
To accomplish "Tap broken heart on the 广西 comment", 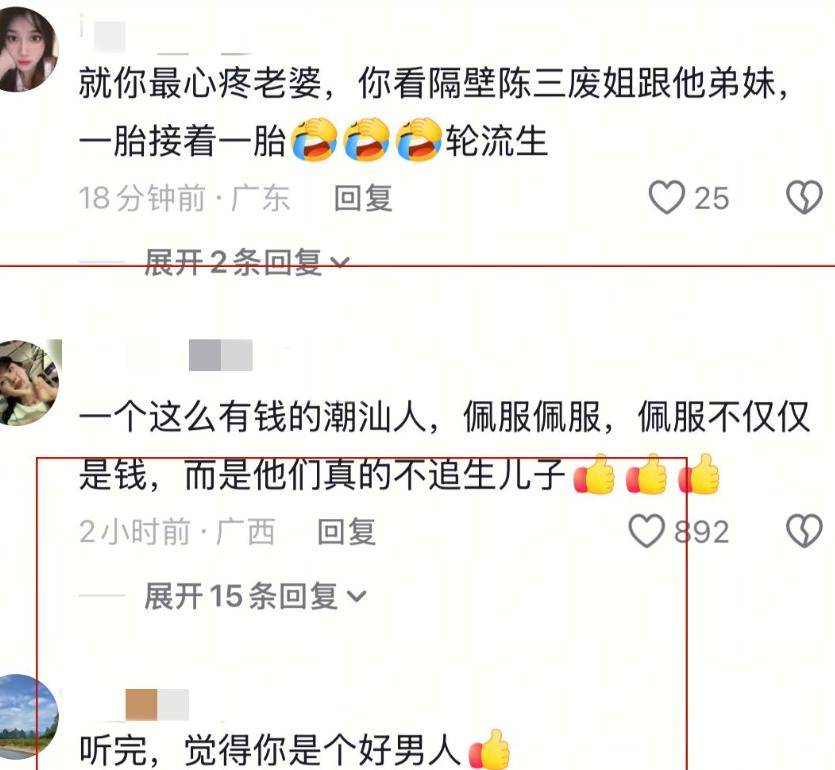I will tap(804, 530).
